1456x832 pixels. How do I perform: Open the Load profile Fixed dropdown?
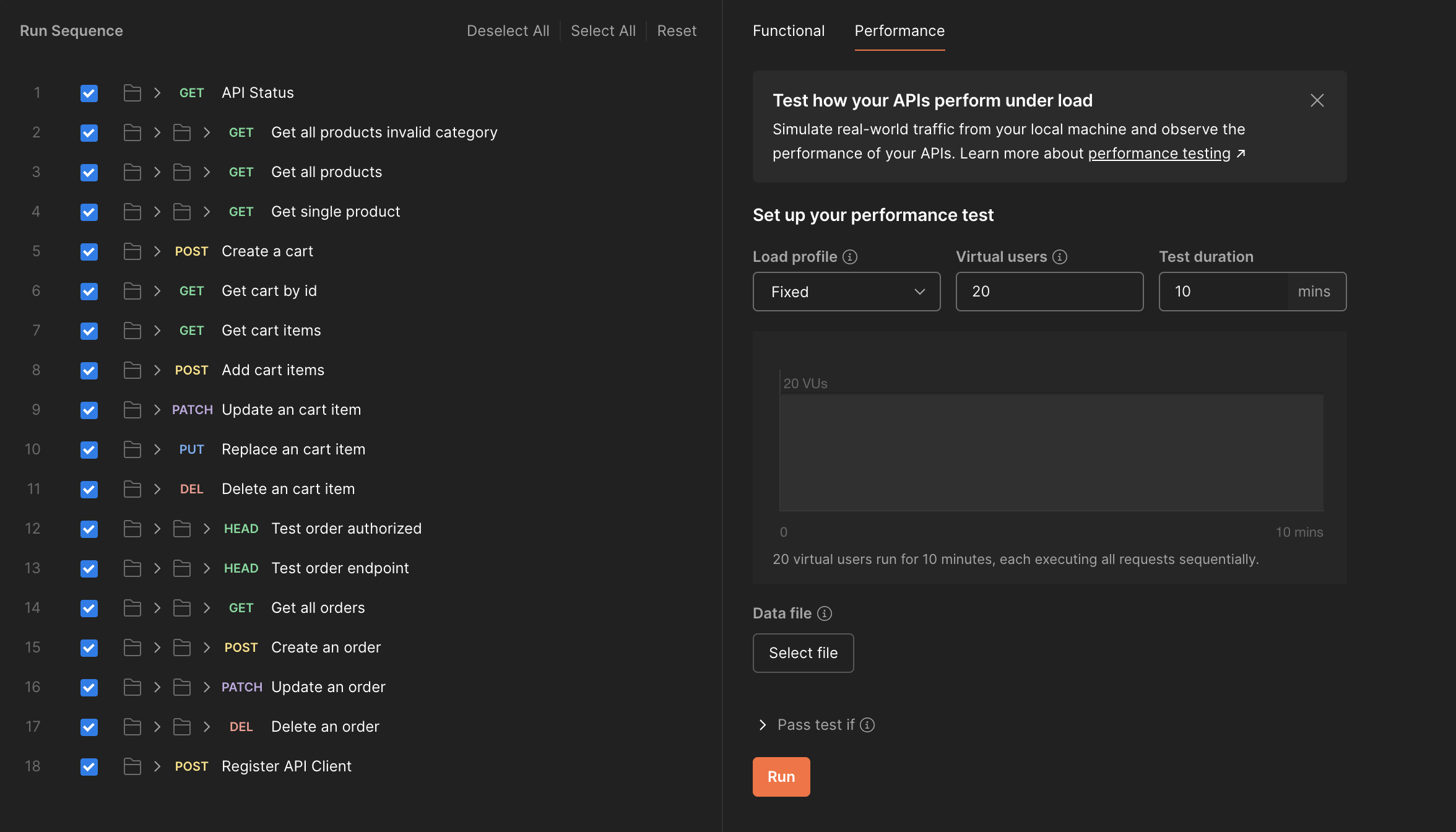[846, 292]
